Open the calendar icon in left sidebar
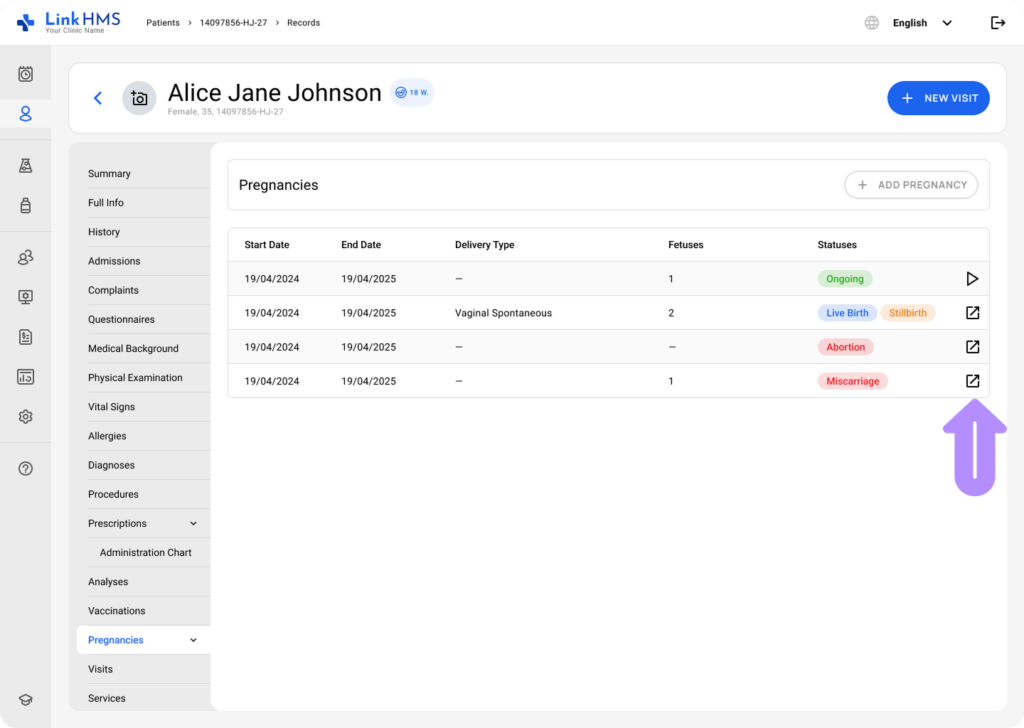Image resolution: width=1024 pixels, height=728 pixels. tap(26, 74)
